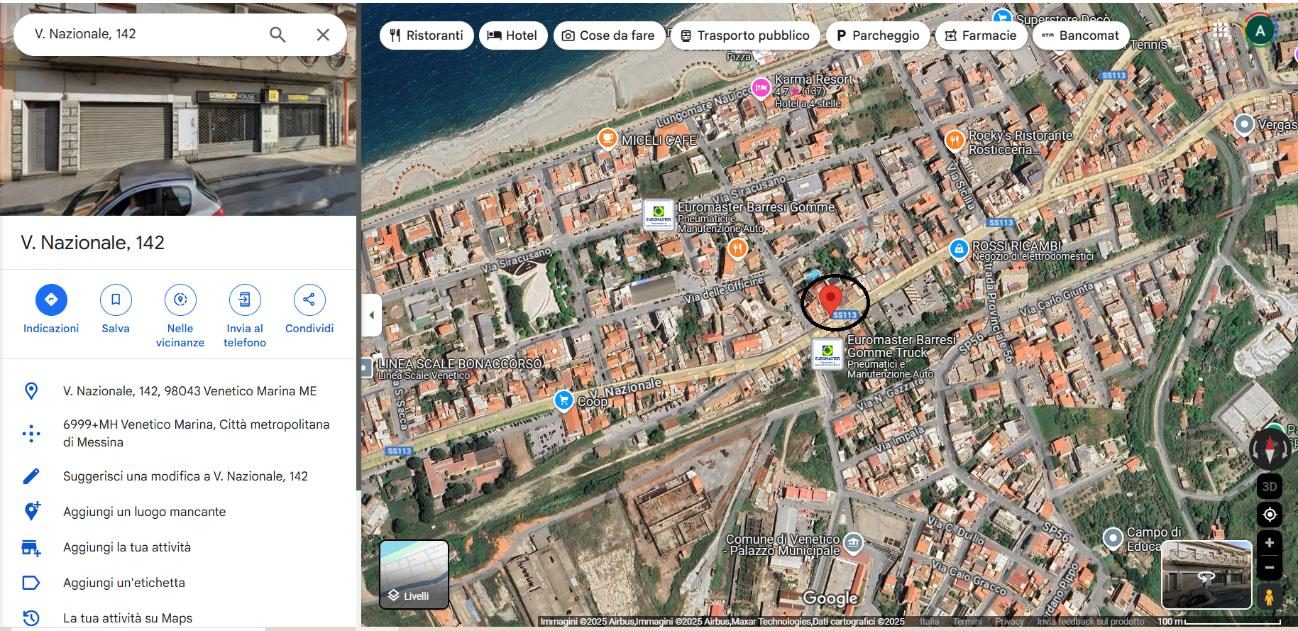Image resolution: width=1298 pixels, height=631 pixels.
Task: Click the restaurant marker on Via delle Officine
Action: (737, 248)
